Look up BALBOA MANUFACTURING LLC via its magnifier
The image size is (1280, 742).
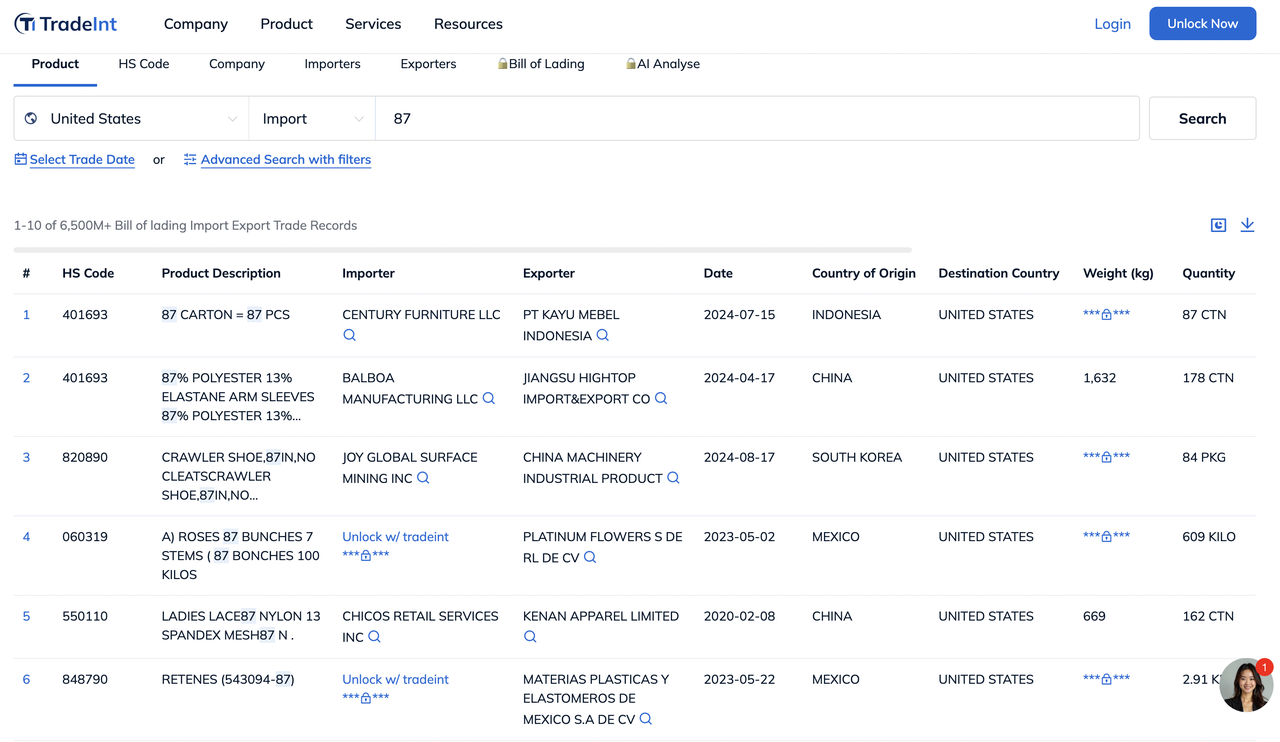pyautogui.click(x=488, y=399)
